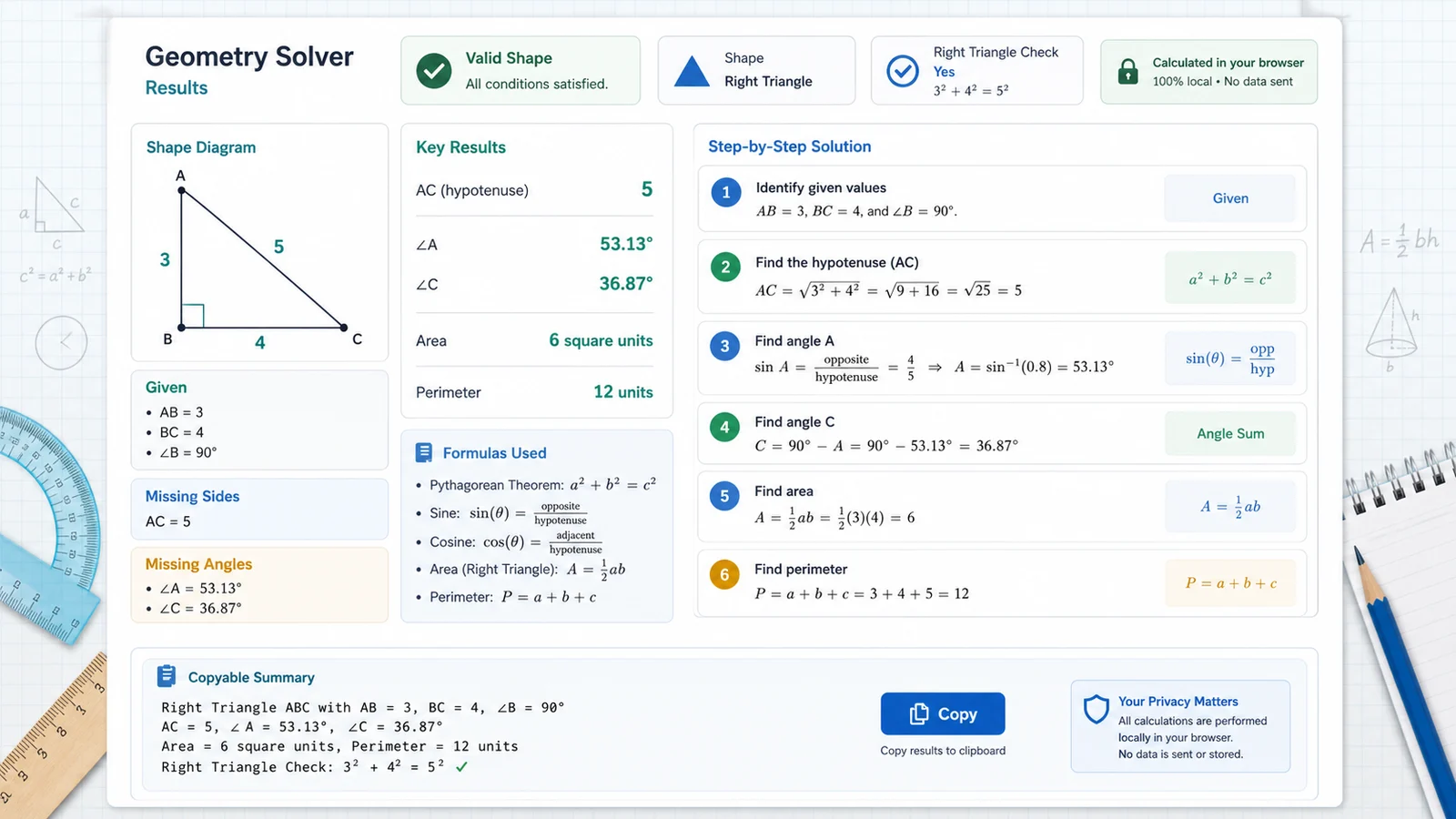Click the Find the hypotenuse (AC) step title

(x=837, y=262)
